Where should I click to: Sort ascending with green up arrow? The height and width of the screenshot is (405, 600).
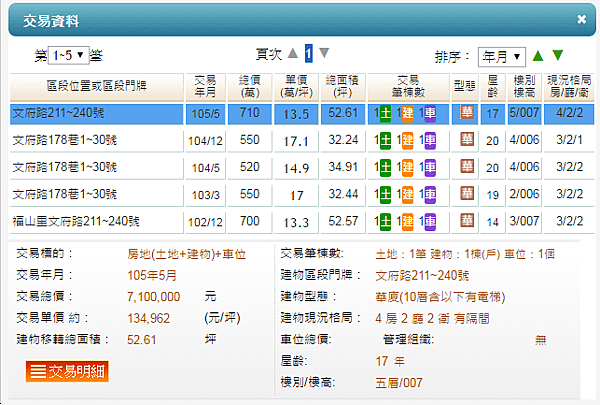tap(538, 56)
